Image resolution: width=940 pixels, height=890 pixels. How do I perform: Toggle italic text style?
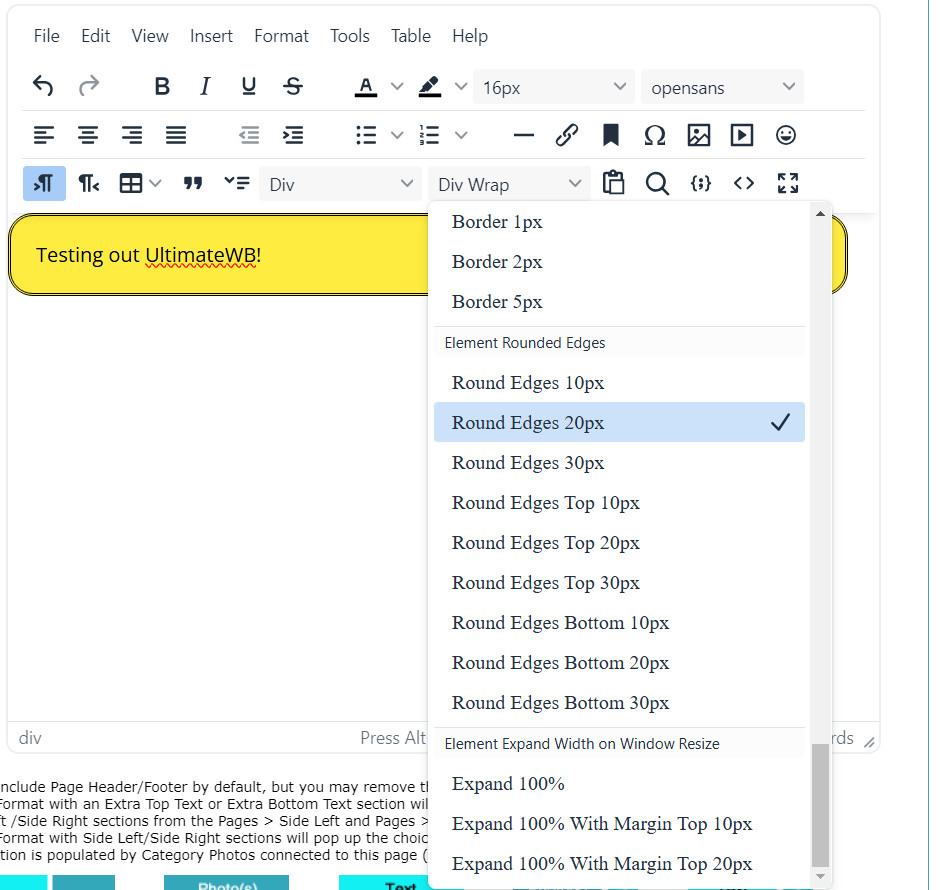[205, 87]
